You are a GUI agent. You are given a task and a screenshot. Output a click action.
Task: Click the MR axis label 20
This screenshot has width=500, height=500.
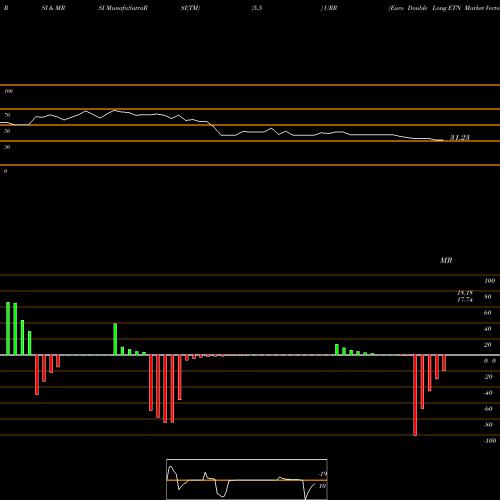488,345
